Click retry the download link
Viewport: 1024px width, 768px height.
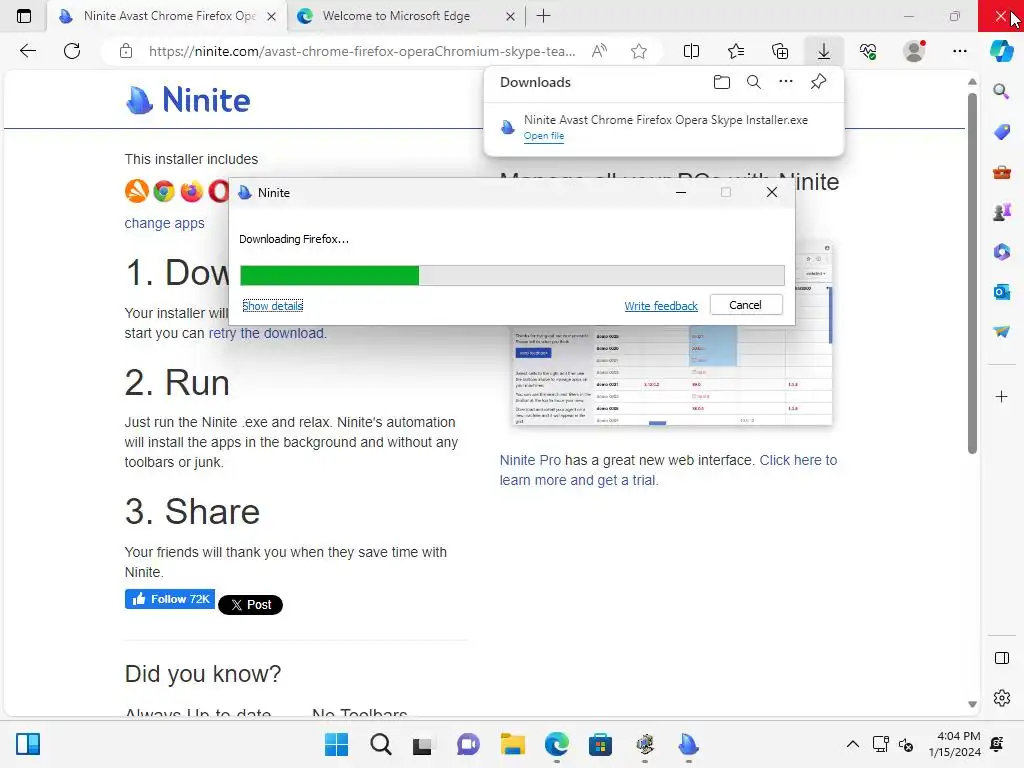(x=266, y=333)
